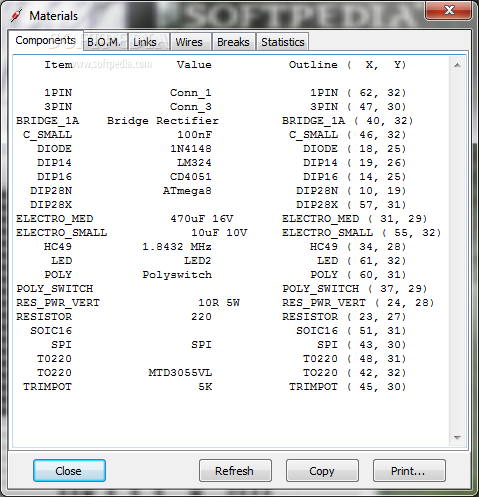This screenshot has height=497, width=479.
Task: Click the 1PIN item in the Item column
Action: point(58,93)
